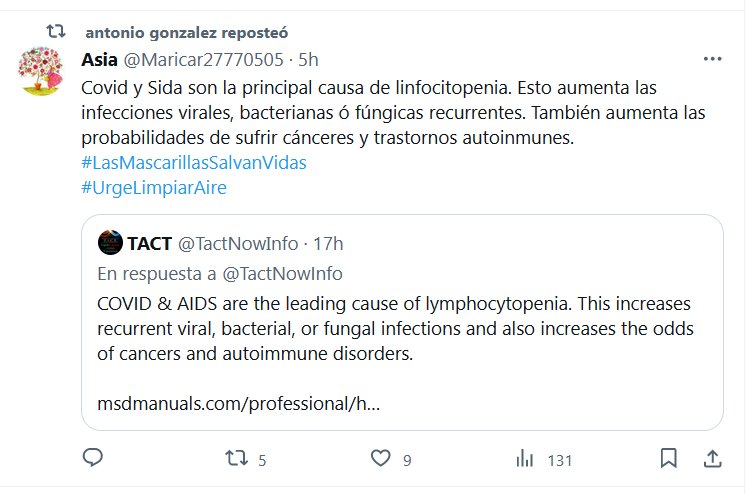Open the #LasMascarillasSalvanVidas hashtag
The image size is (746, 494).
194,163
